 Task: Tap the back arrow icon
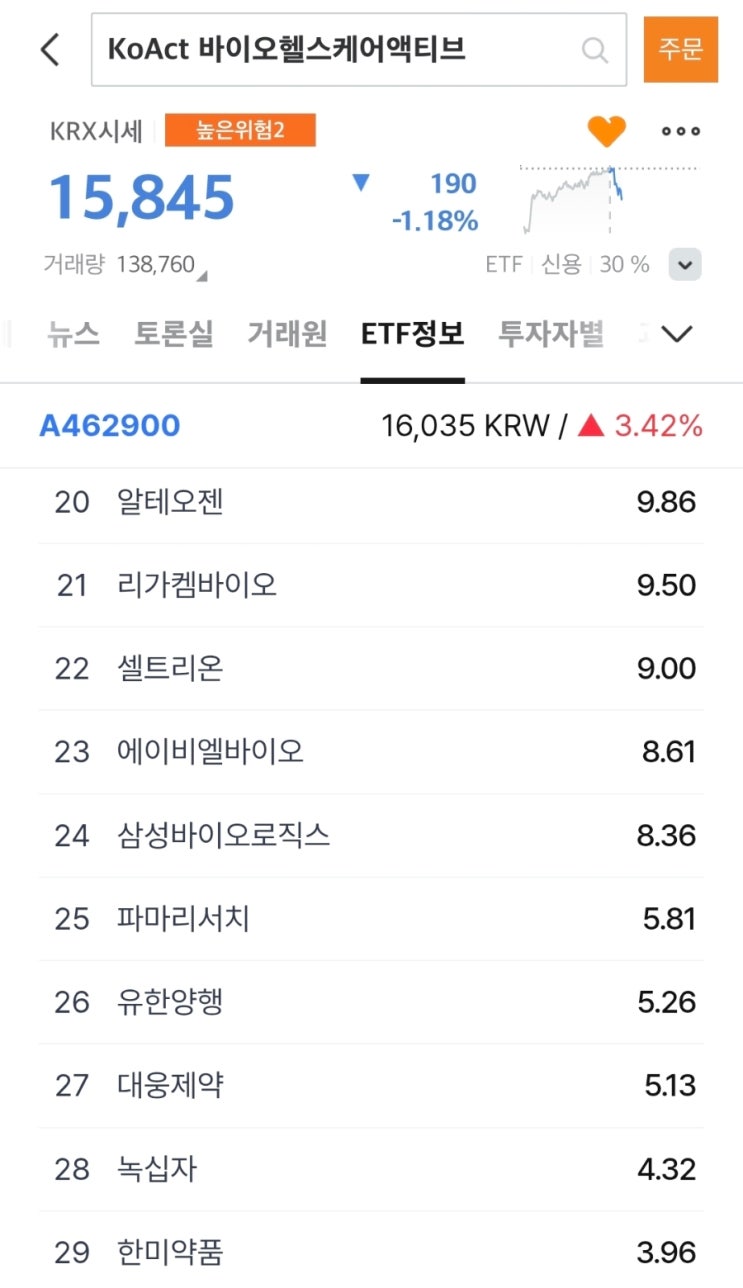point(50,49)
